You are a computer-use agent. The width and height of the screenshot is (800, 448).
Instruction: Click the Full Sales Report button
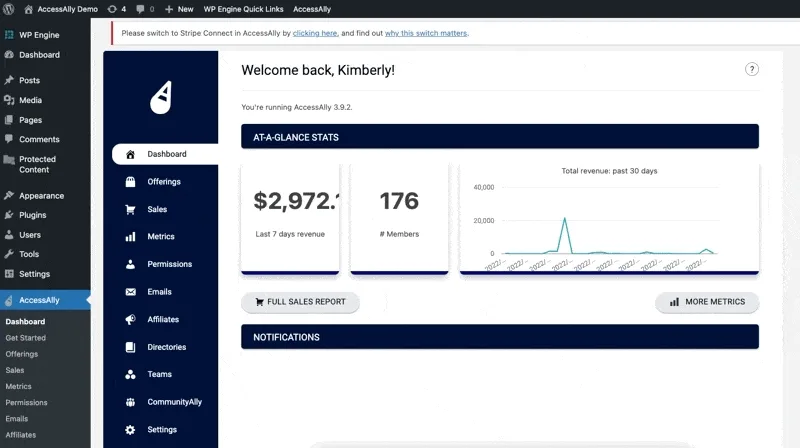(300, 302)
